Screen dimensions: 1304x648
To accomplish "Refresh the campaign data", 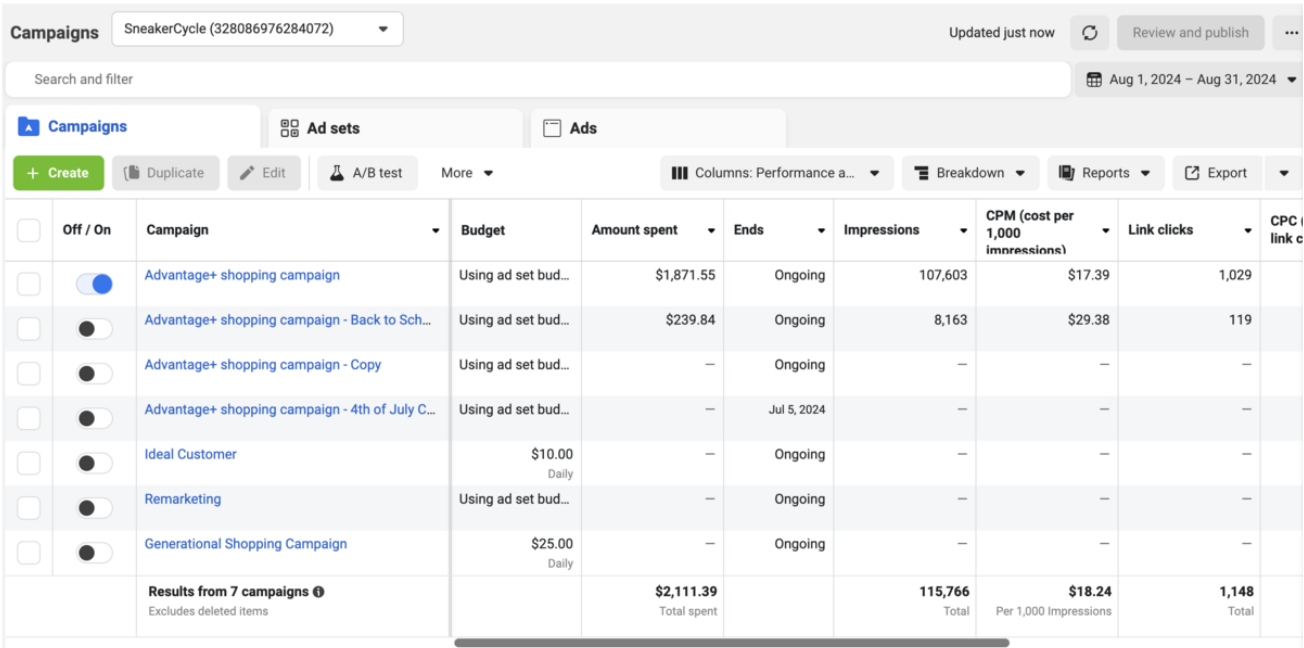I will click(x=1089, y=32).
